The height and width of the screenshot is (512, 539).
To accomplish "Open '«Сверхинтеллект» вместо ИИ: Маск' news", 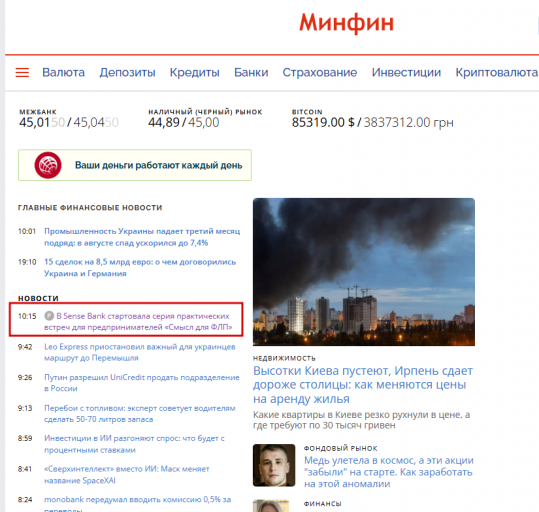I will [x=126, y=475].
